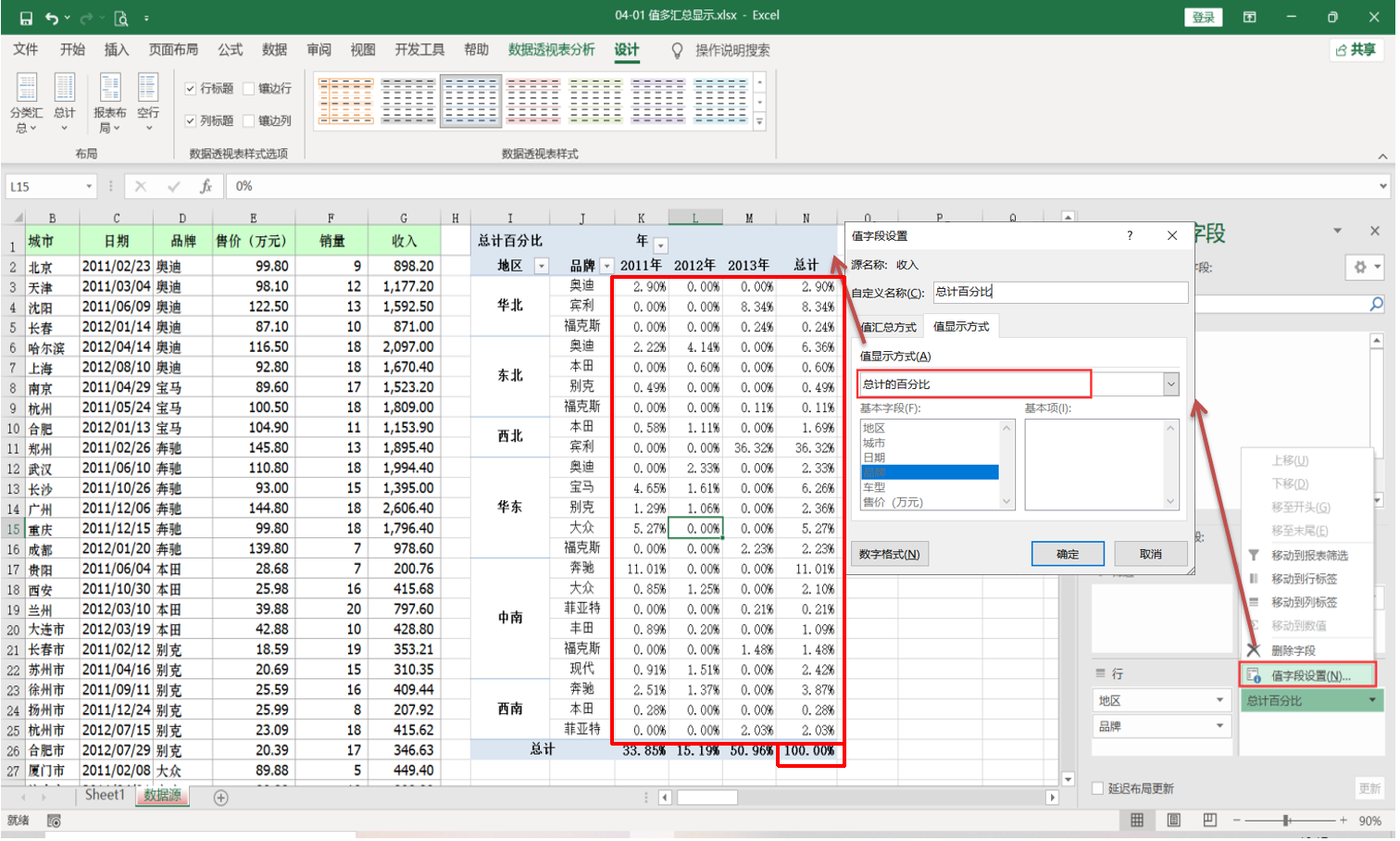1400x841 pixels.
Task: Click 值字段设置(N) context menu item
Action: click(x=1310, y=675)
